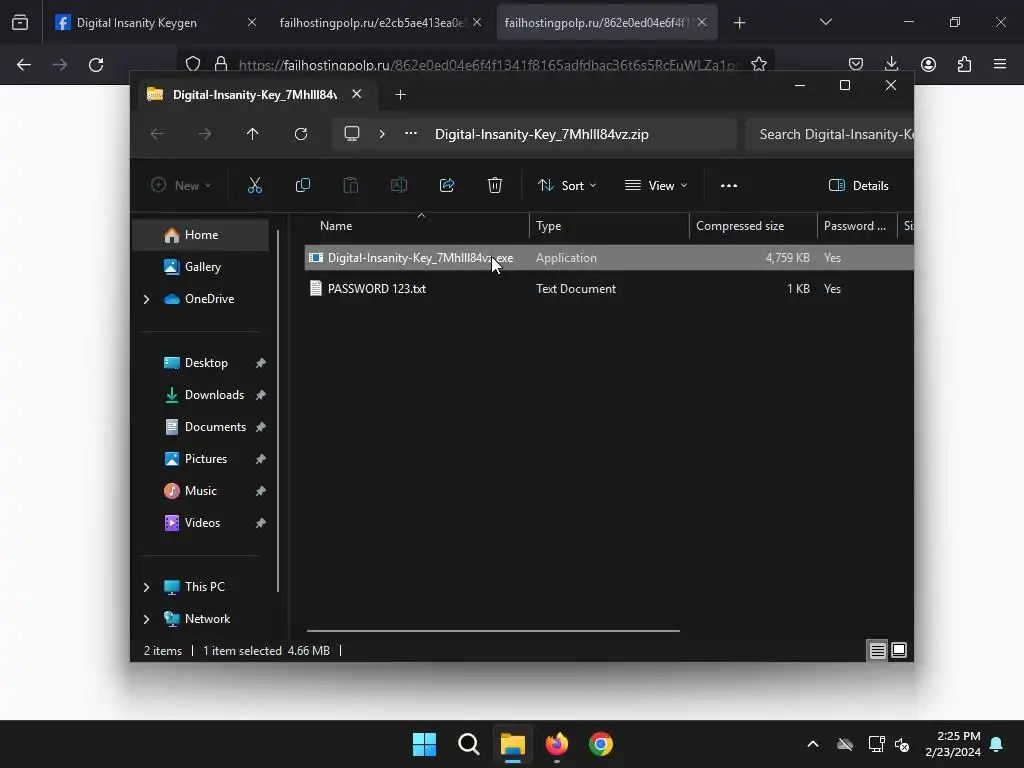This screenshot has height=768, width=1024.
Task: List all Firefox tabs dropdown arrow
Action: pos(825,22)
